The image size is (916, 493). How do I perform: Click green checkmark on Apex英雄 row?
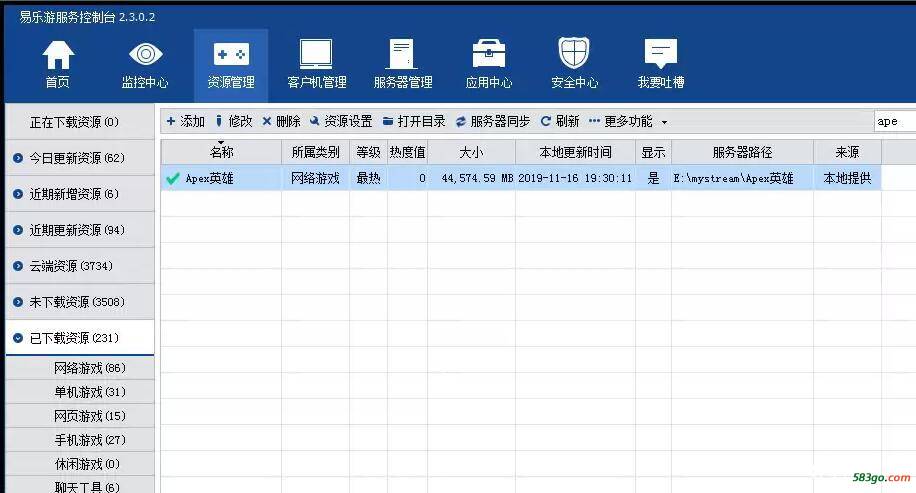(x=172, y=178)
